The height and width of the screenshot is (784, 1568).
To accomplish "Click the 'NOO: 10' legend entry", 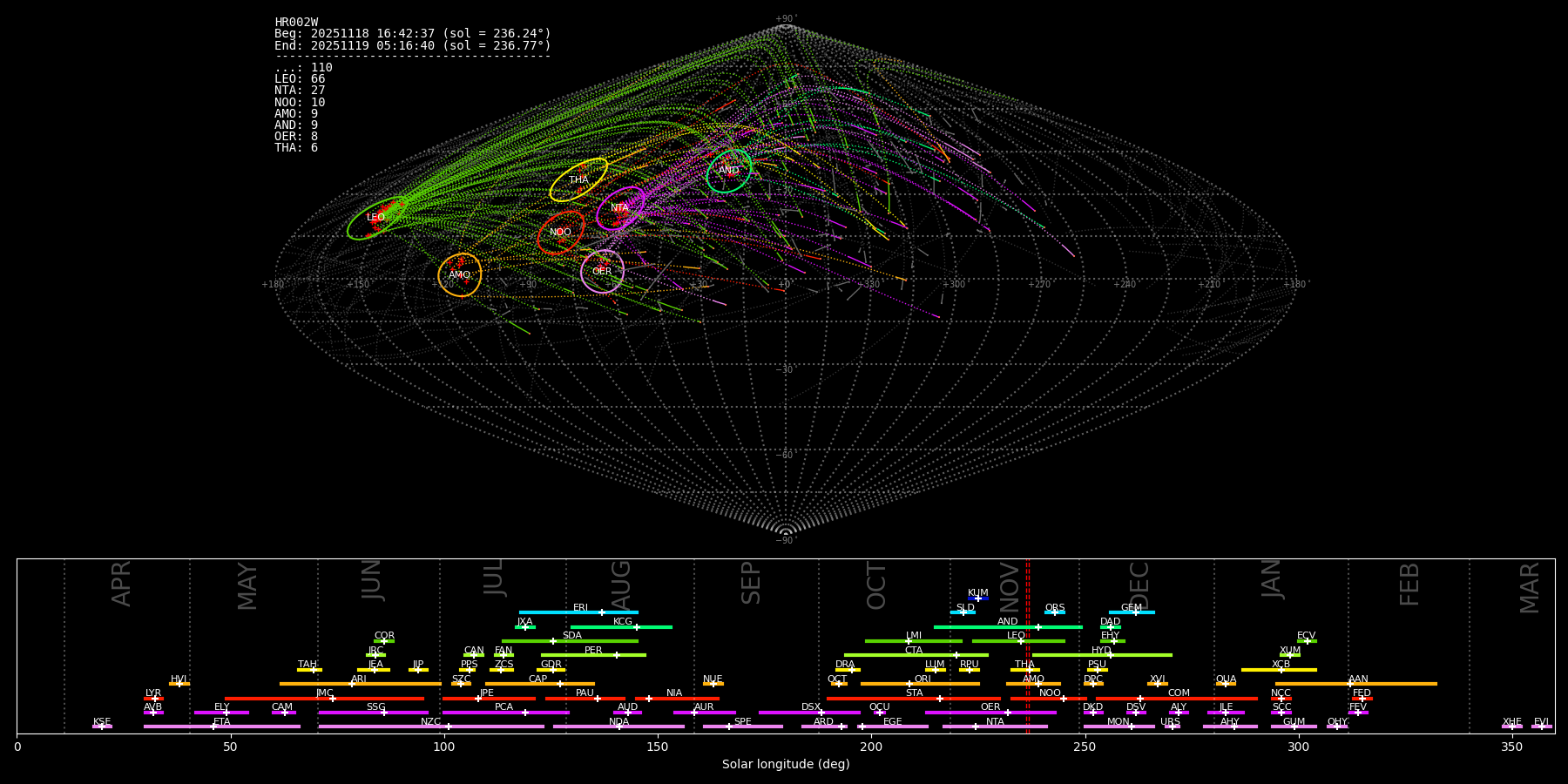I will coord(300,103).
